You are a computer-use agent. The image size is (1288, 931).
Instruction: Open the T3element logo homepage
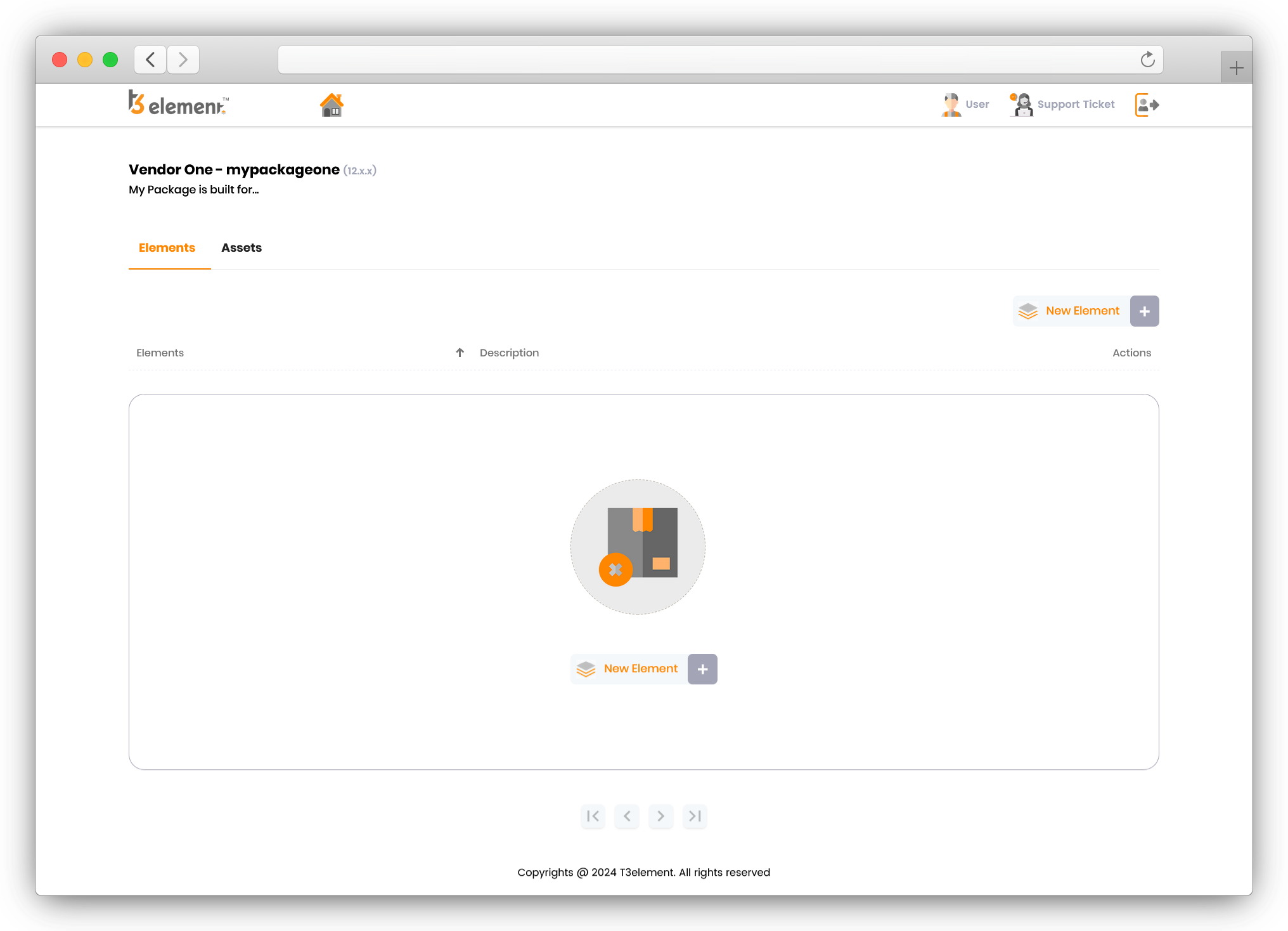(178, 103)
